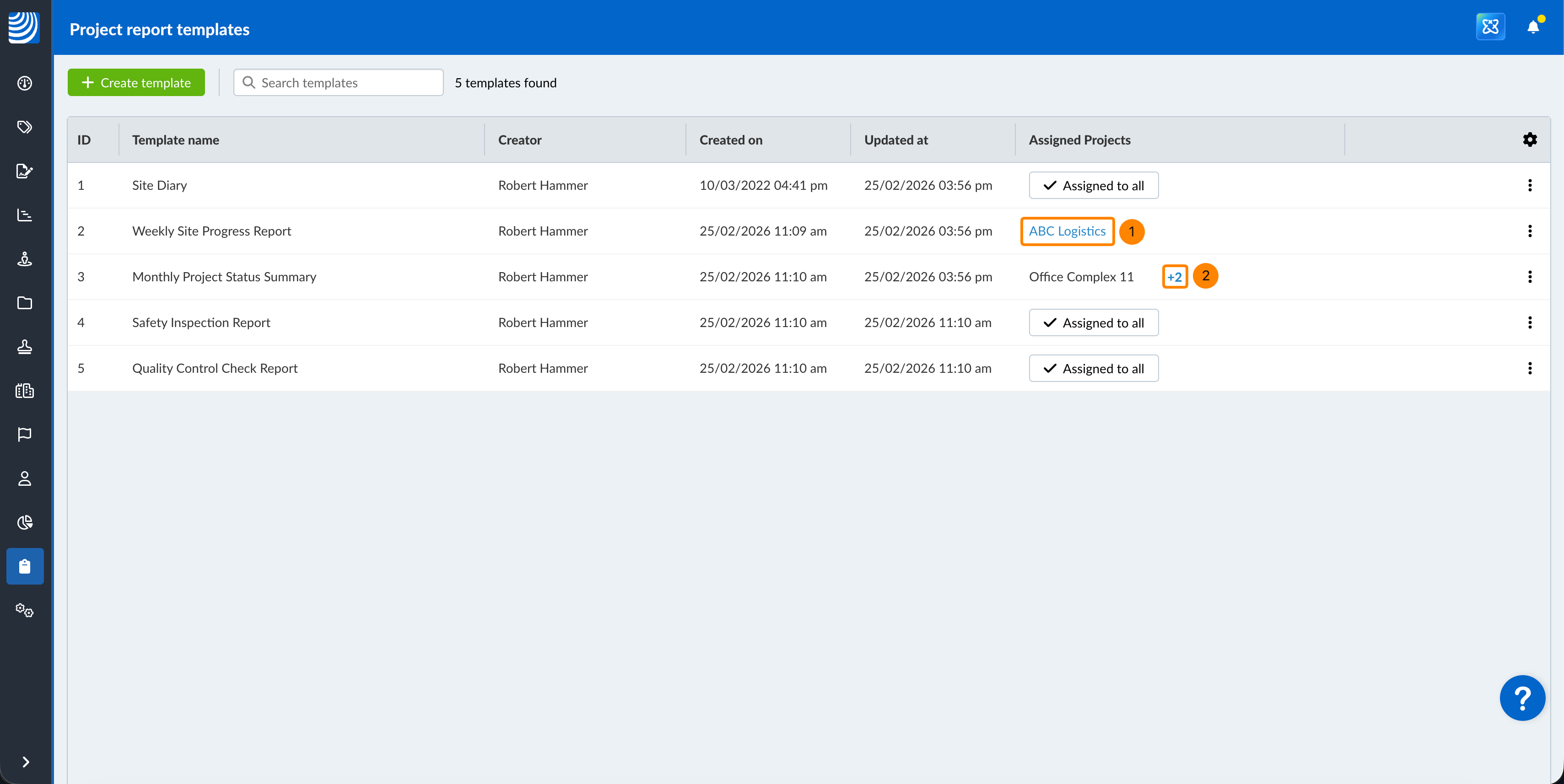Toggle 'Assigned to all' for Quality Control Check Report

pyautogui.click(x=1093, y=368)
